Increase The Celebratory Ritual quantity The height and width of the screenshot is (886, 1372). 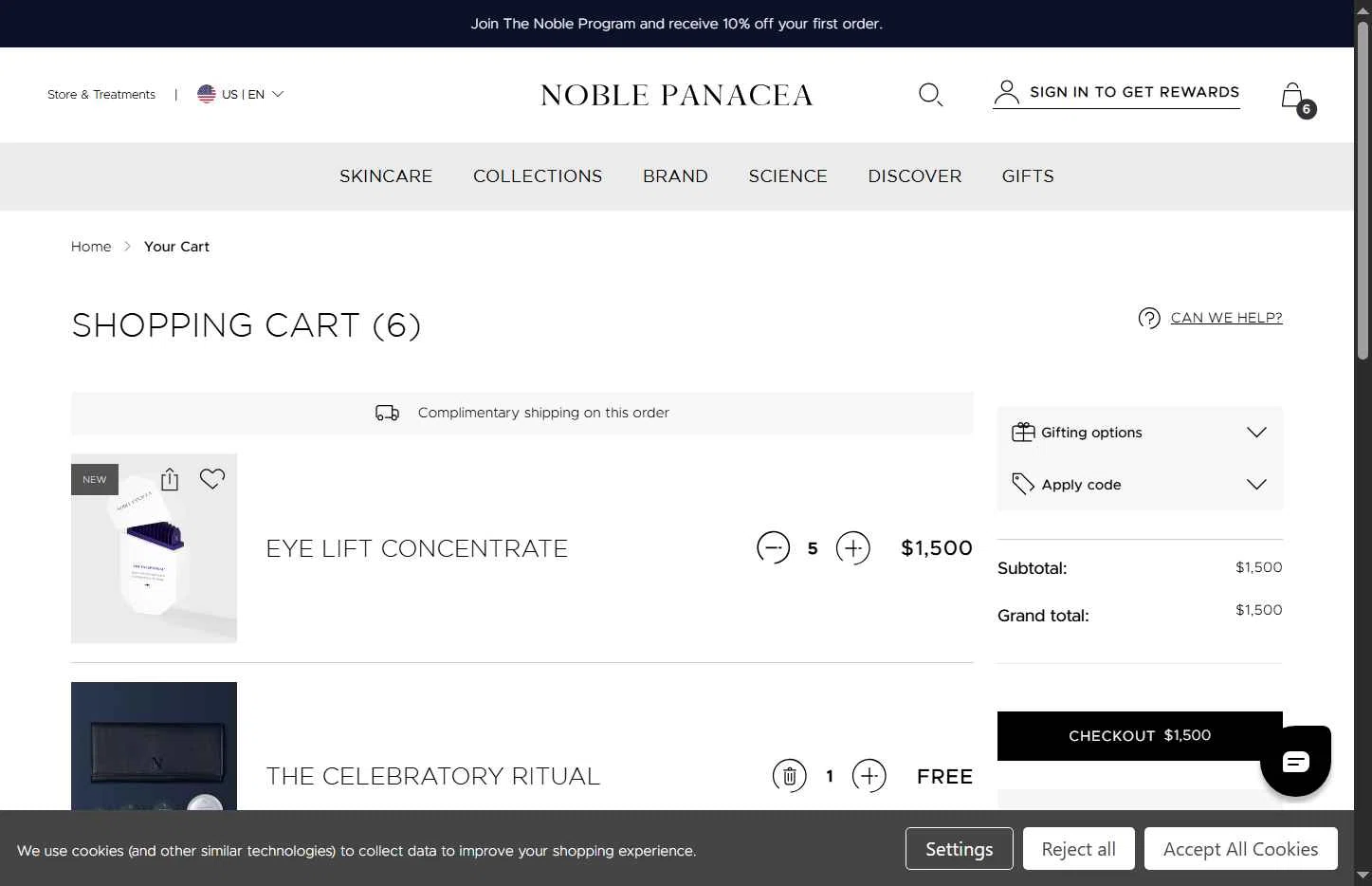[x=869, y=776]
